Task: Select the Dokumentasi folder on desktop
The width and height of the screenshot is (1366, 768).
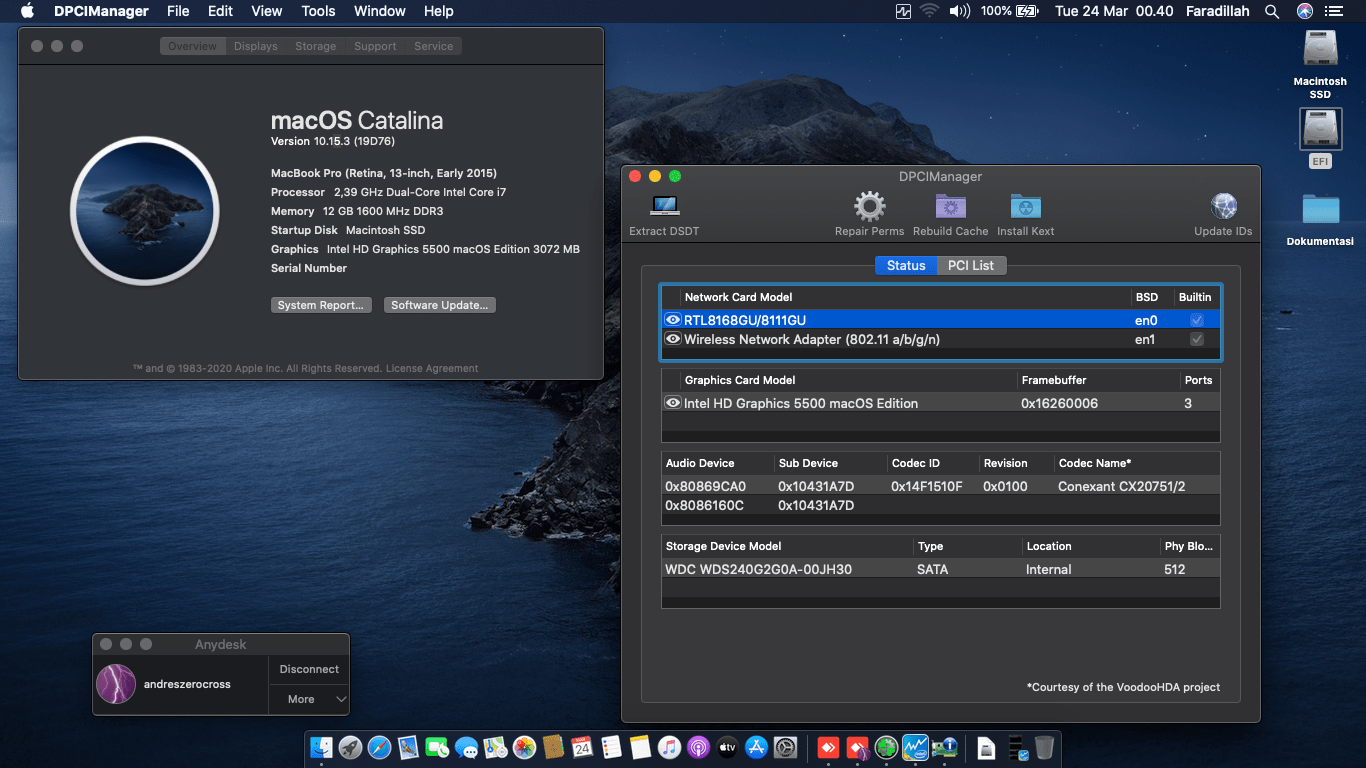Action: tap(1320, 208)
